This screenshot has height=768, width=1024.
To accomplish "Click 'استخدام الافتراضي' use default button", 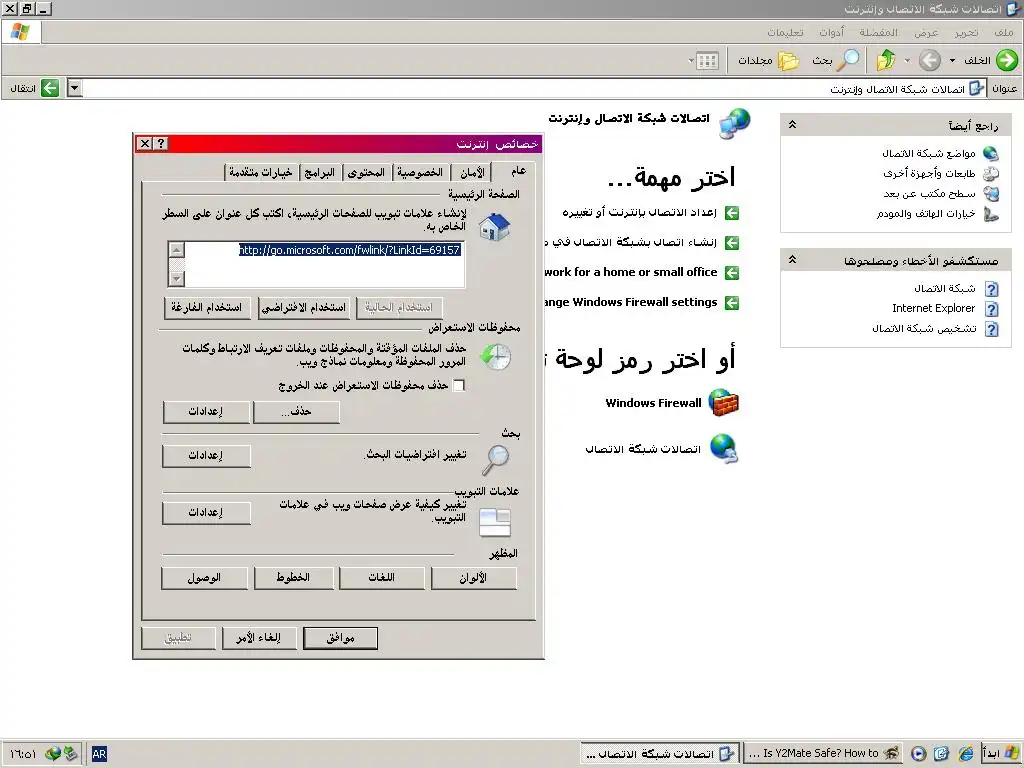I will click(x=304, y=308).
